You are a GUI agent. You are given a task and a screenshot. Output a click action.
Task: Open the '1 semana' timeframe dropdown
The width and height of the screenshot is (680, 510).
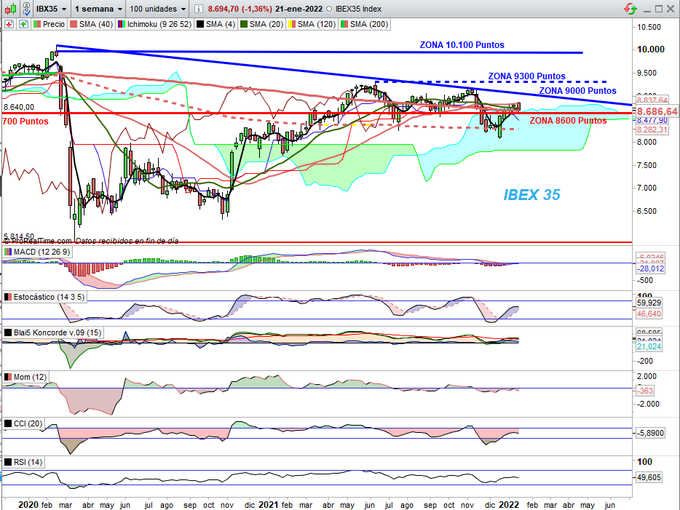pyautogui.click(x=98, y=9)
